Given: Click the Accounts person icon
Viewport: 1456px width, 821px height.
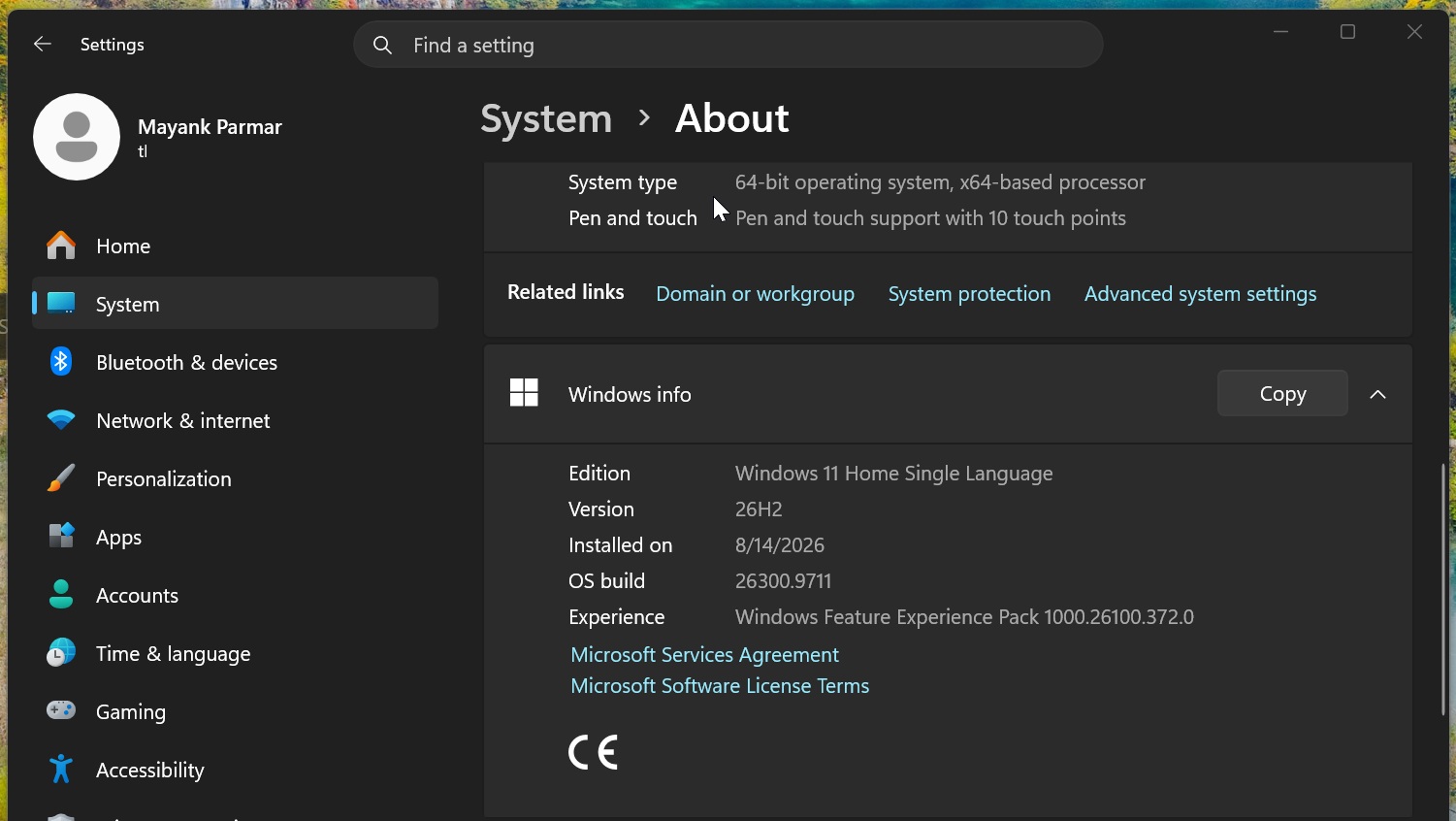Looking at the screenshot, I should tap(61, 595).
